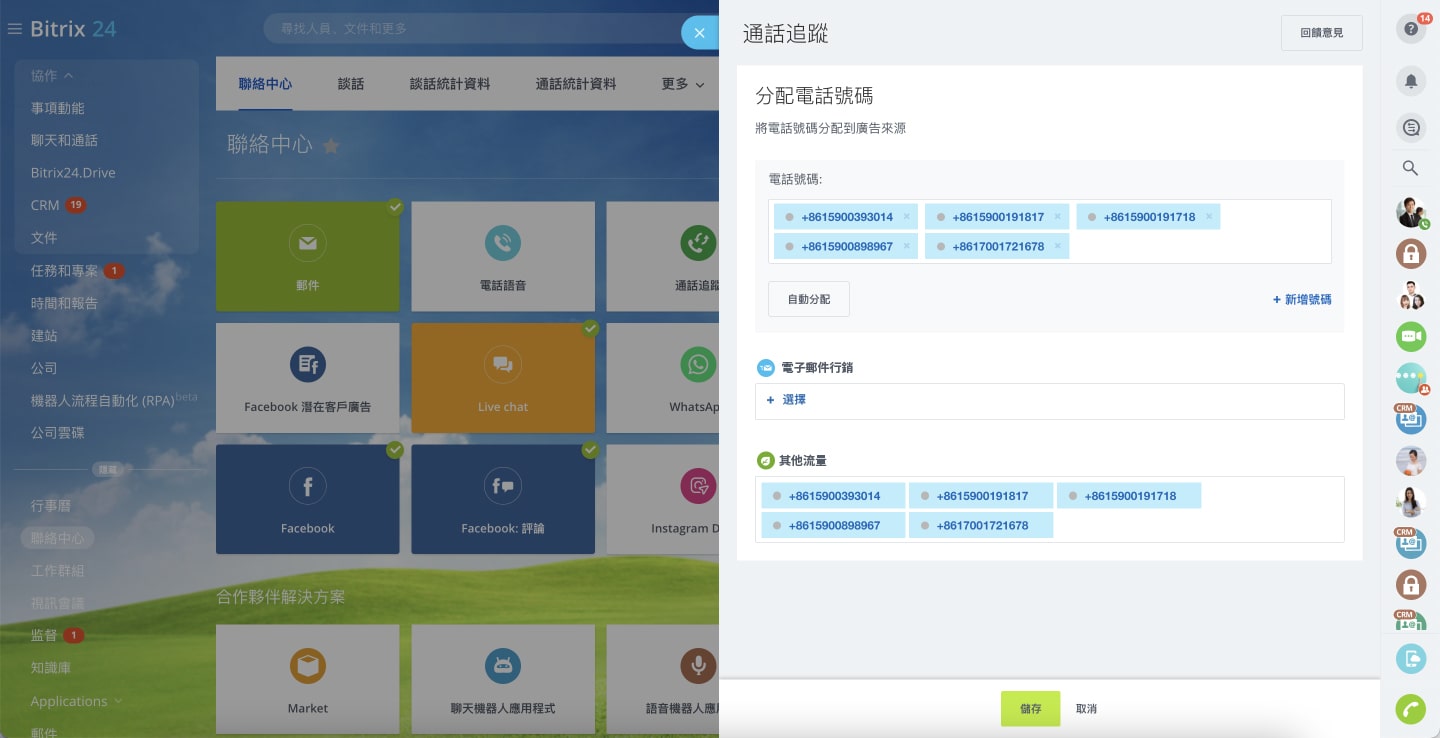Open the hamburger menu next to Bitrix 24
The image size is (1440, 738).
(x=14, y=29)
